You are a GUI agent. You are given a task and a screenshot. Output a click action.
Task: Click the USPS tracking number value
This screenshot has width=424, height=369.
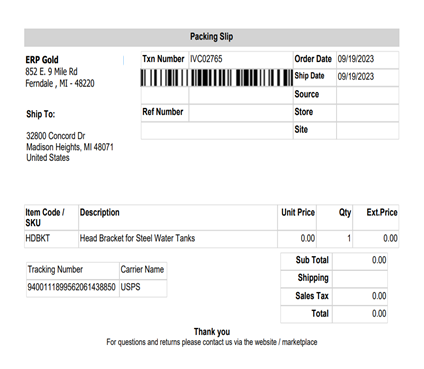72,287
